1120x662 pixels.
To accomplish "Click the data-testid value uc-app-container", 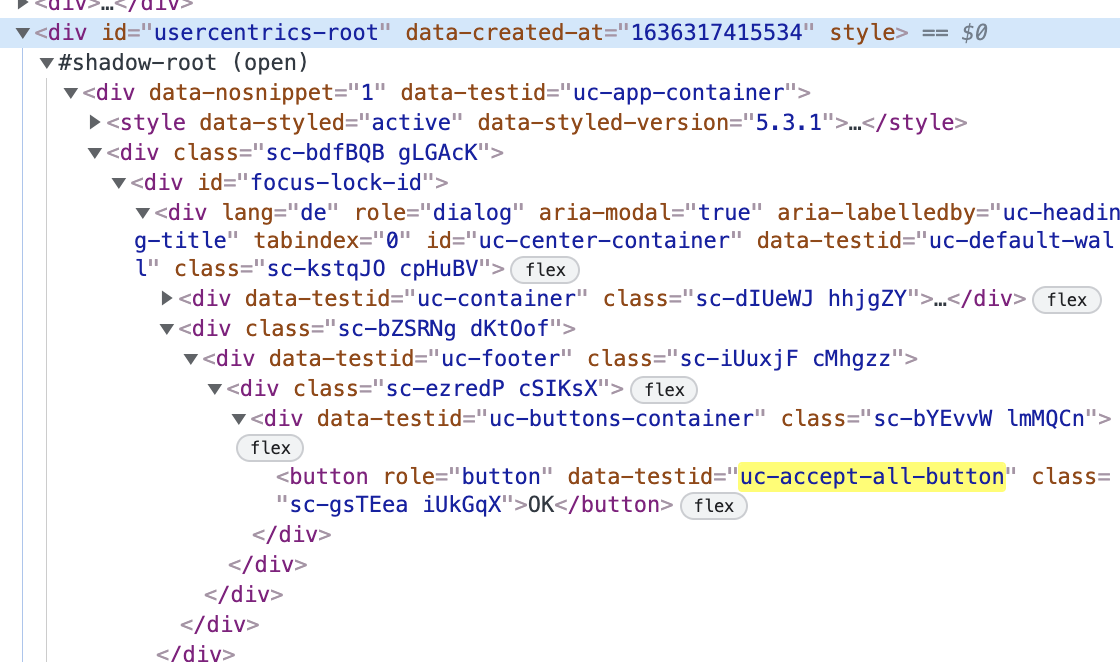I will [x=679, y=93].
